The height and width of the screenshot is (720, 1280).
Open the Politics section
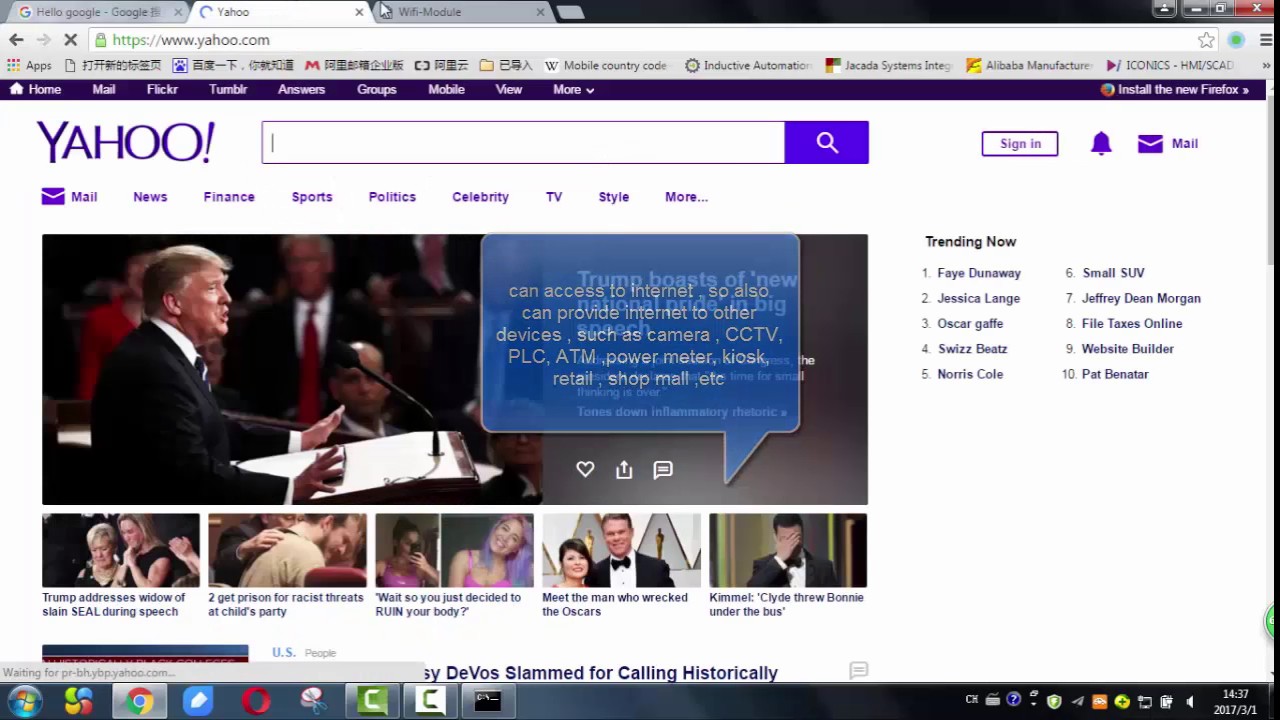click(392, 197)
